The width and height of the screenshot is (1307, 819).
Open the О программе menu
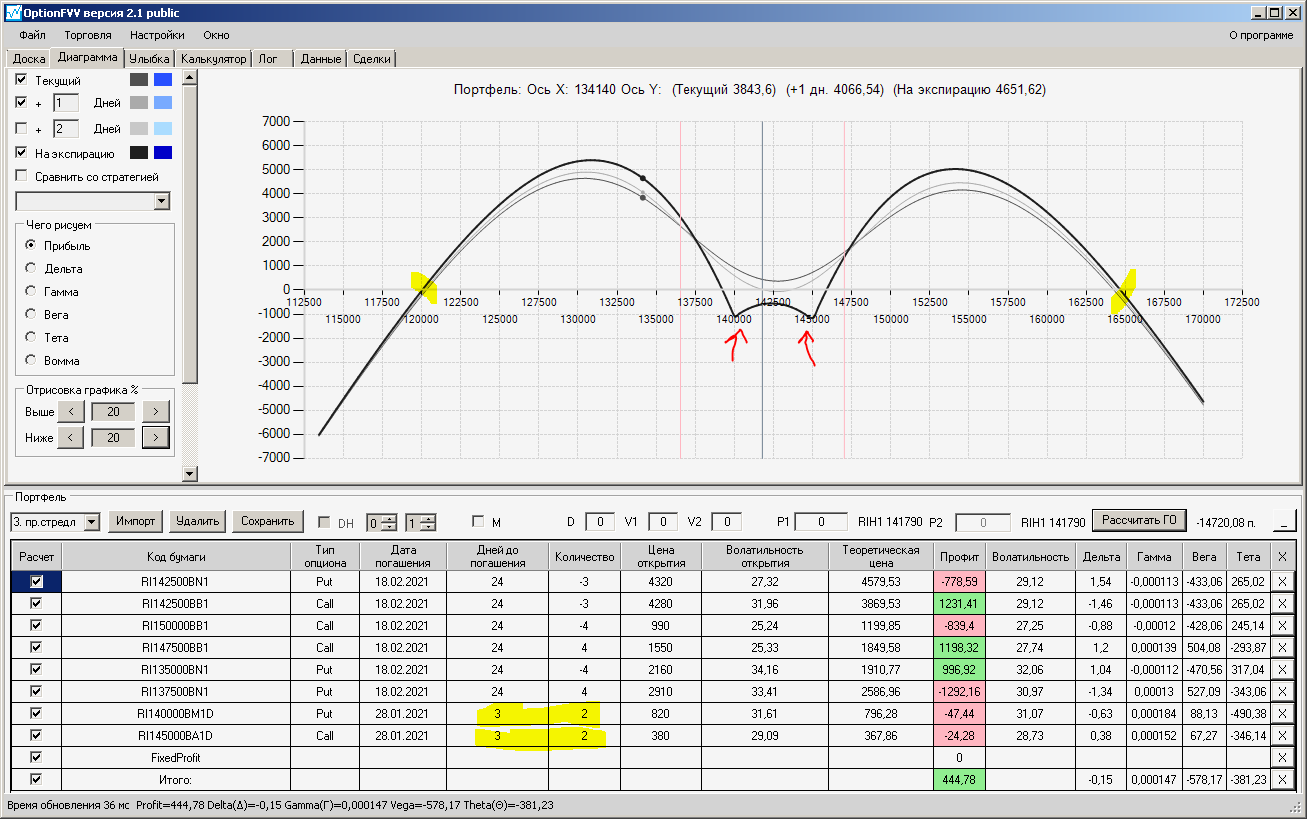[1261, 35]
